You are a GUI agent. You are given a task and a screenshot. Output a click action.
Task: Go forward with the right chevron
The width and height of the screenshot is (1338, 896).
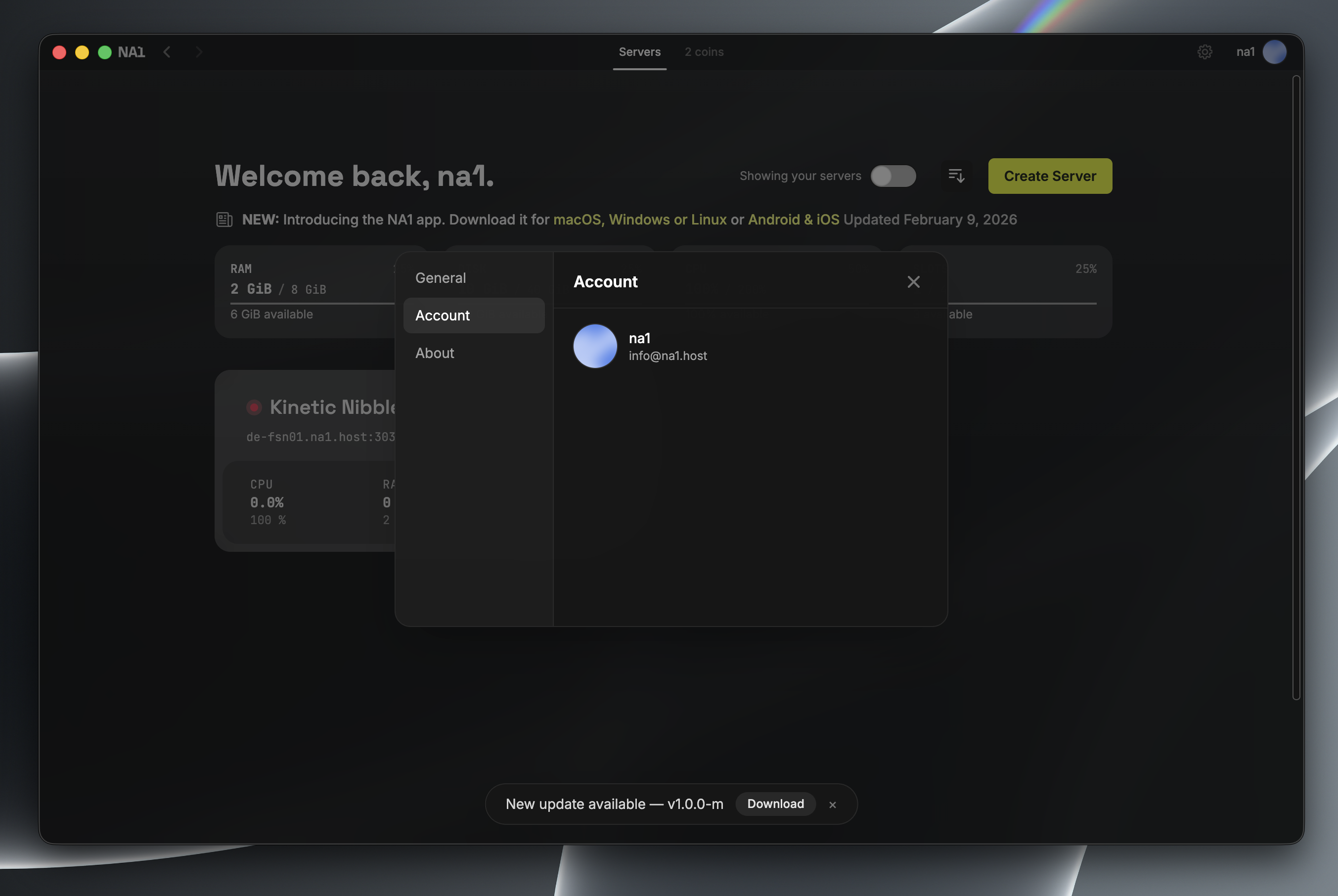(198, 52)
